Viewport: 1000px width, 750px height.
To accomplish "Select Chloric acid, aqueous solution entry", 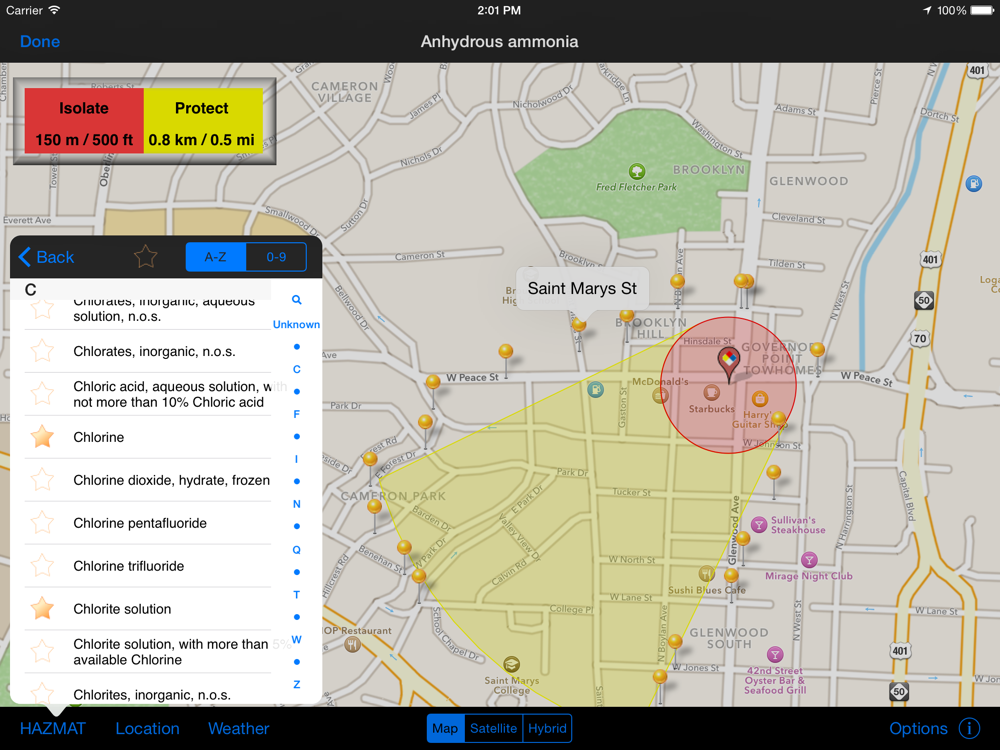I will point(148,394).
